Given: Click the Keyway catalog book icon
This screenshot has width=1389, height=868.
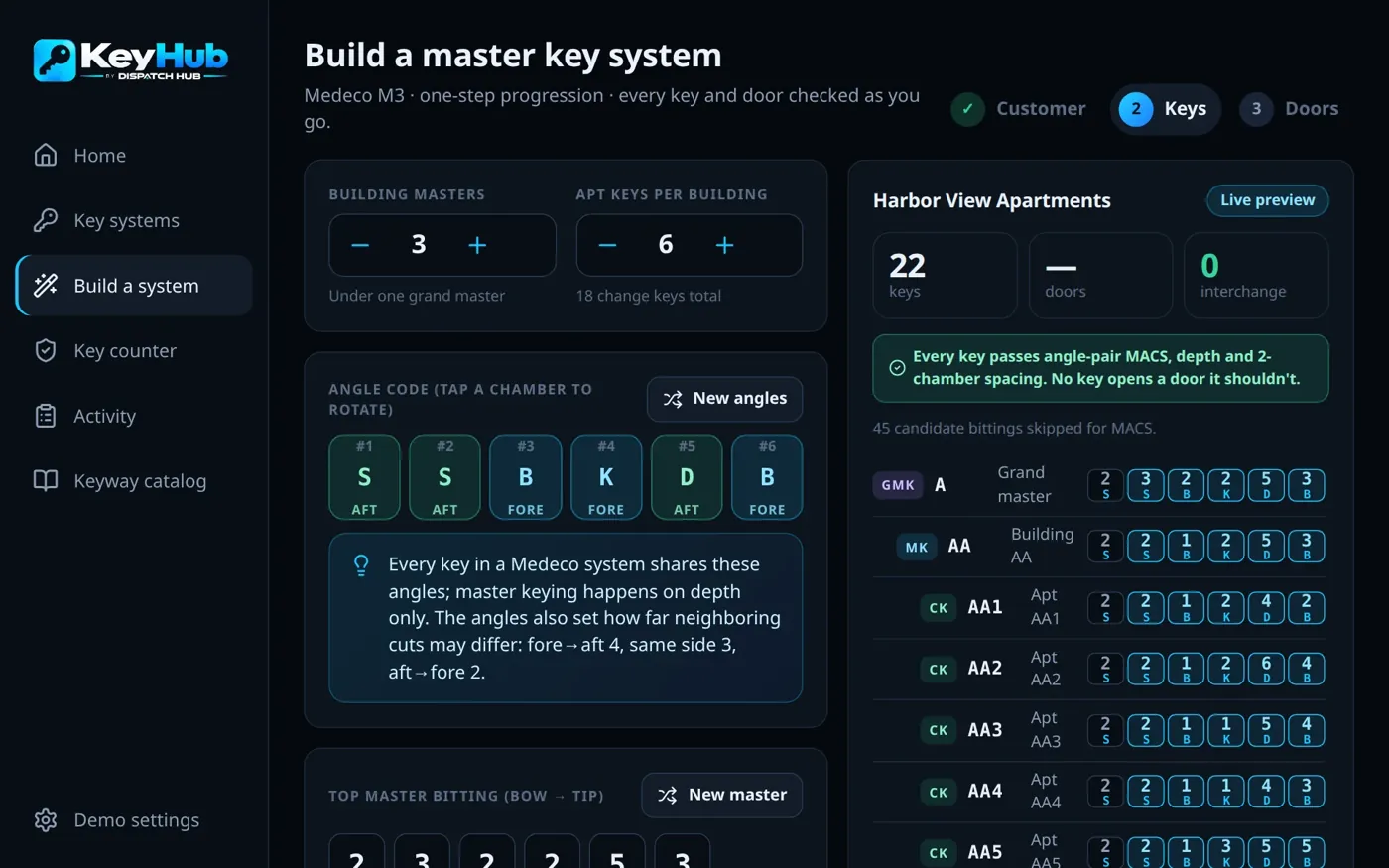Looking at the screenshot, I should [x=46, y=481].
